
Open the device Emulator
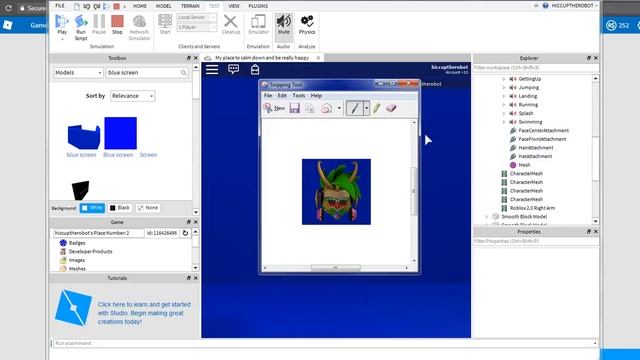[x=258, y=21]
